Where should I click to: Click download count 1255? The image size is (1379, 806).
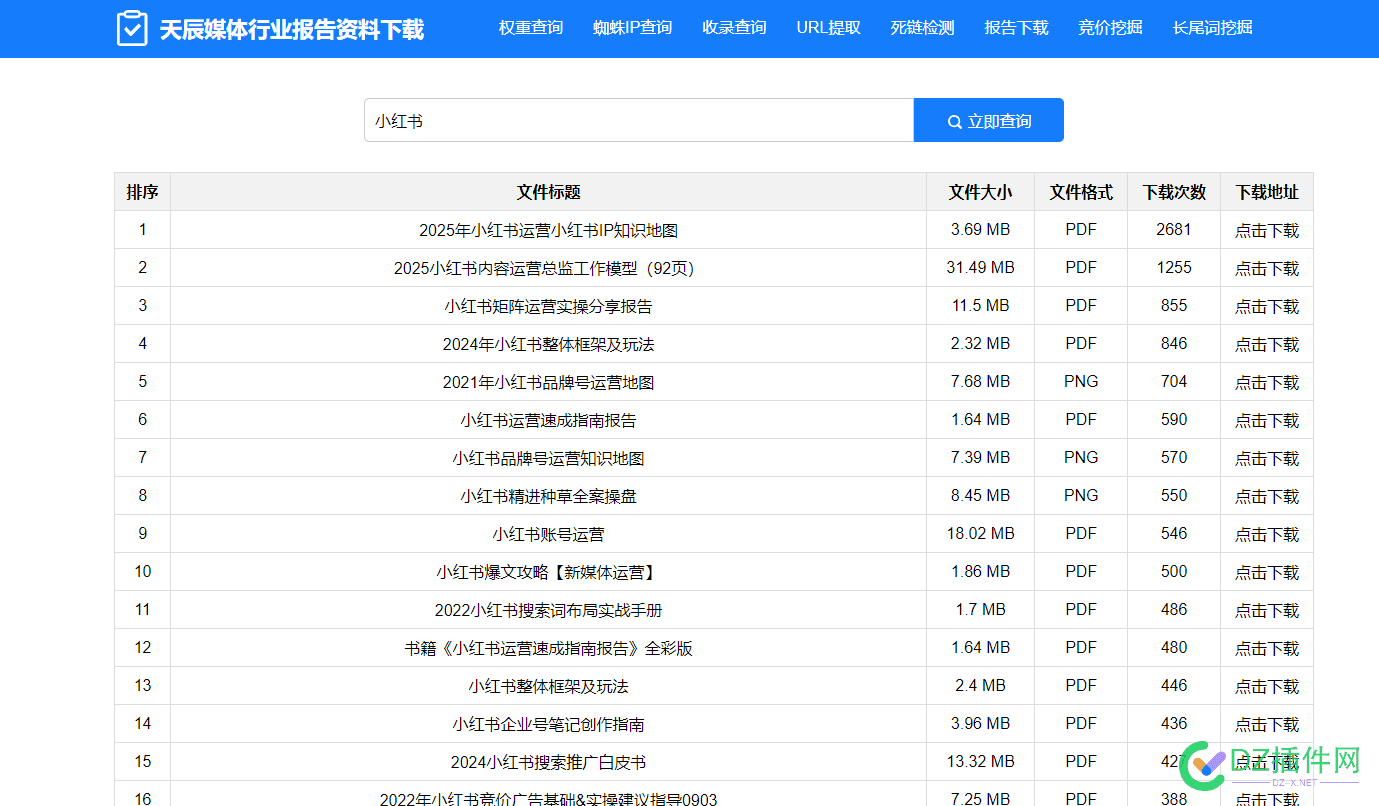(1174, 268)
